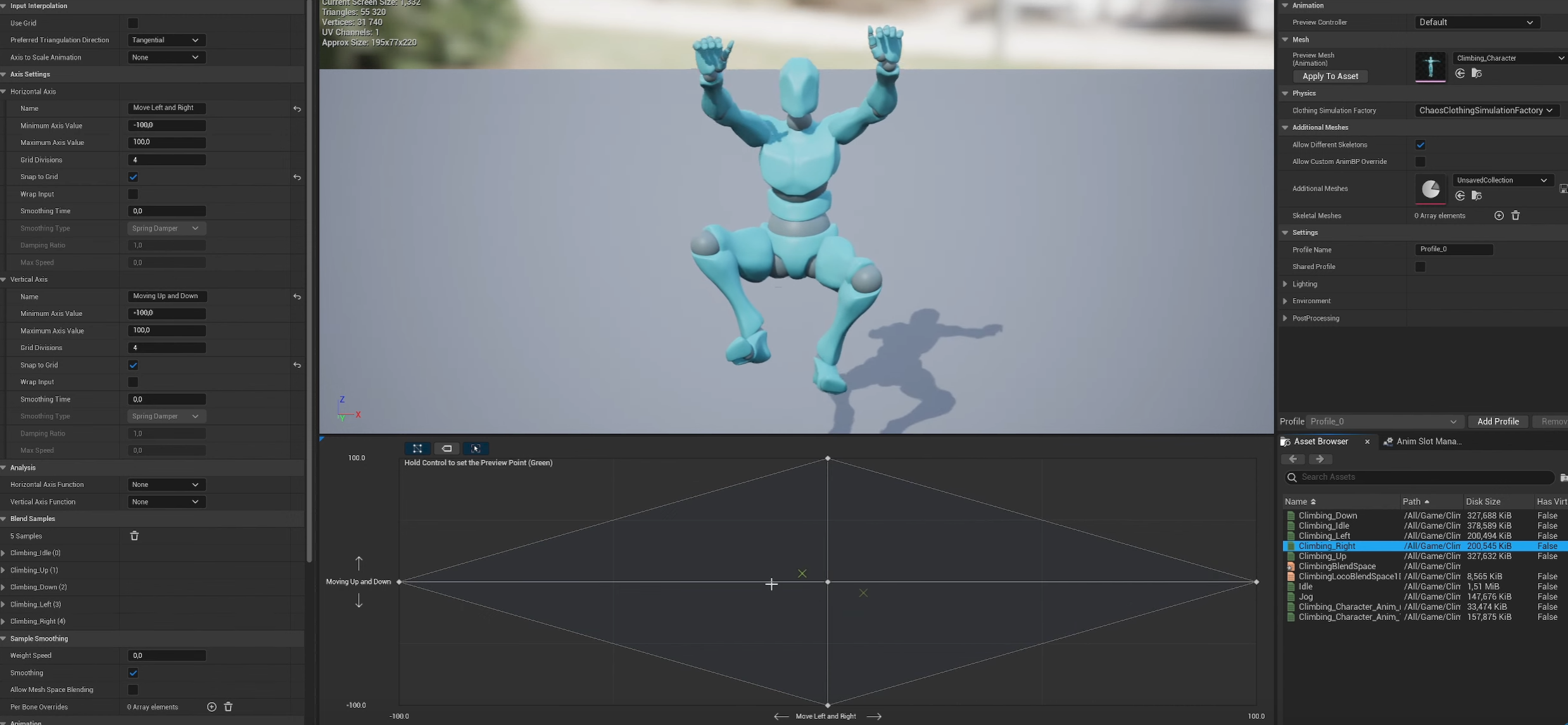Uncheck Allow Different Skeletons

tap(1420, 145)
